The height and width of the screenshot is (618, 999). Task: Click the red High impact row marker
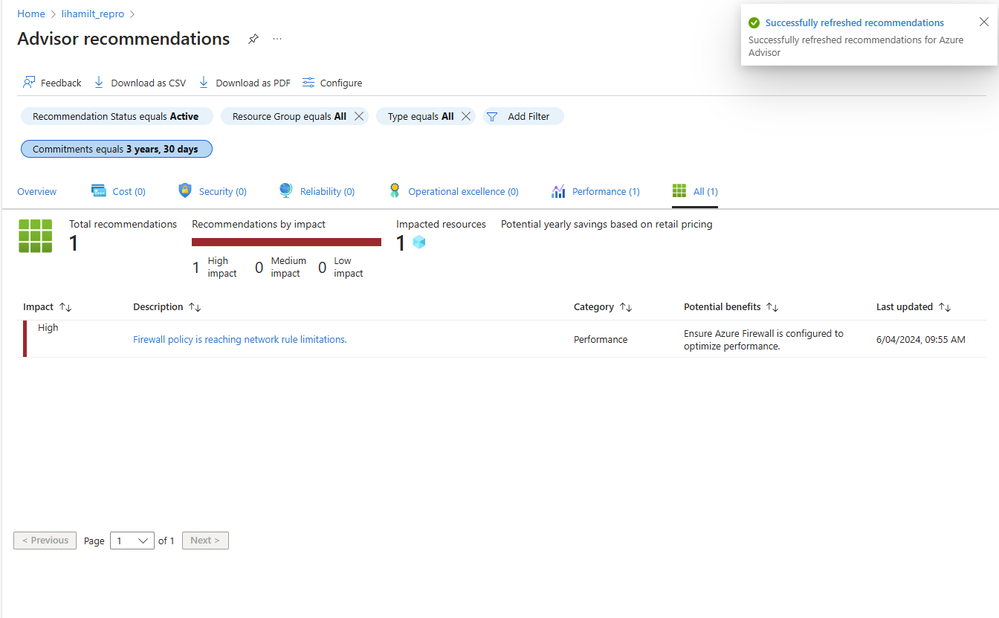click(x=25, y=339)
